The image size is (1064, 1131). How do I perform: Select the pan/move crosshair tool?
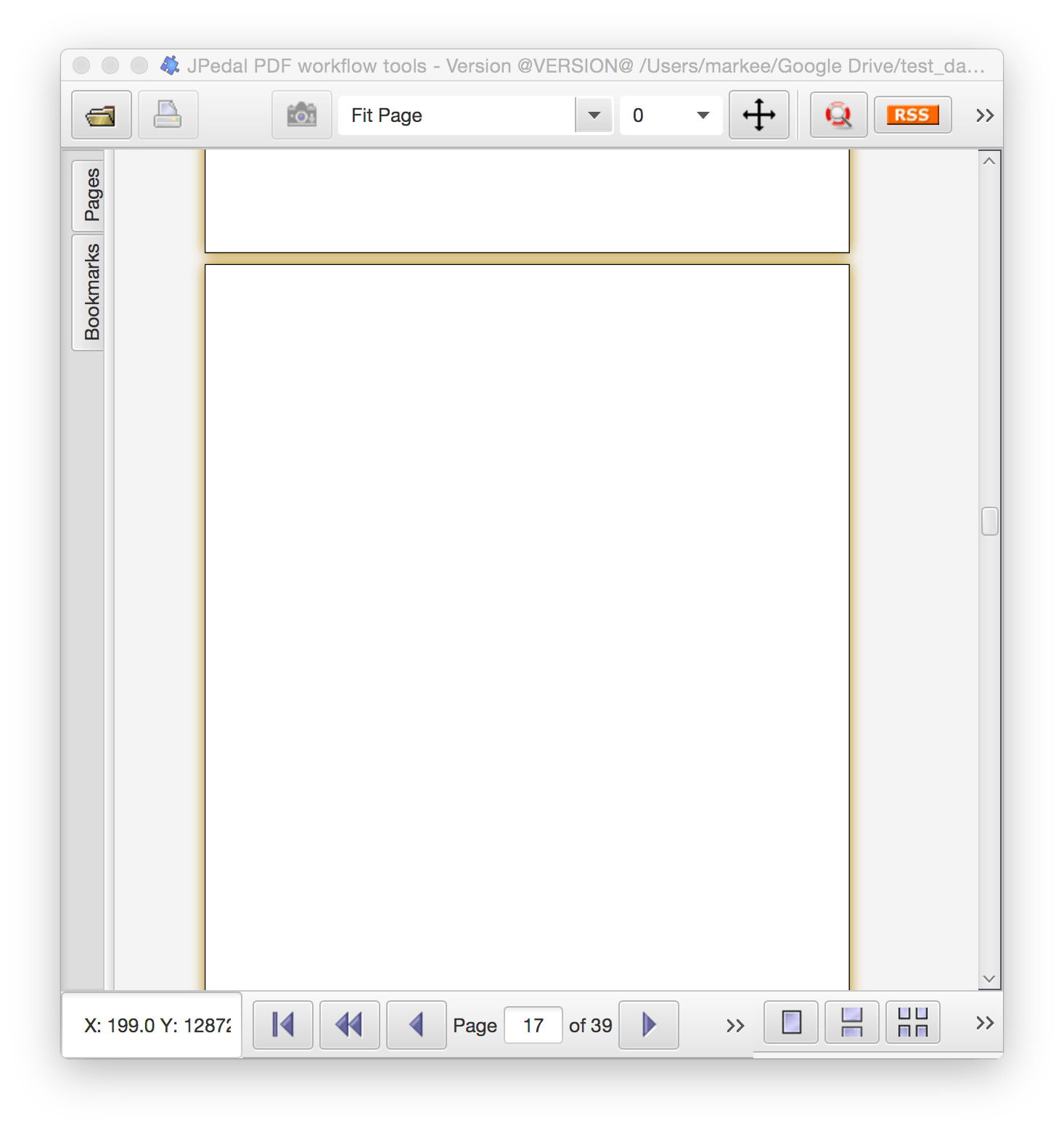(x=758, y=115)
